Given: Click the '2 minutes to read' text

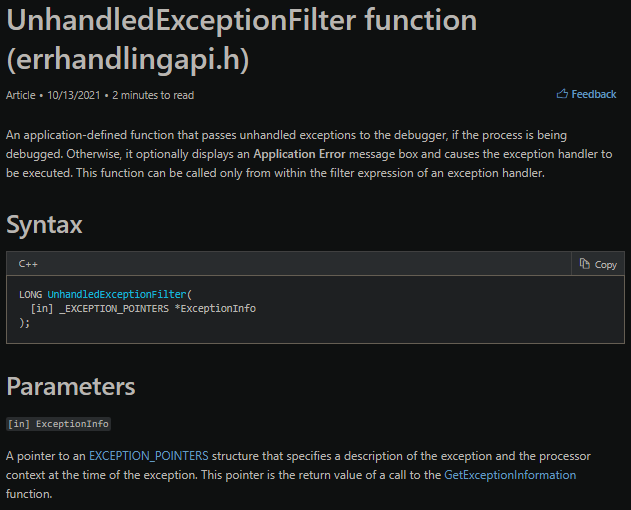Looking at the screenshot, I should (x=153, y=95).
